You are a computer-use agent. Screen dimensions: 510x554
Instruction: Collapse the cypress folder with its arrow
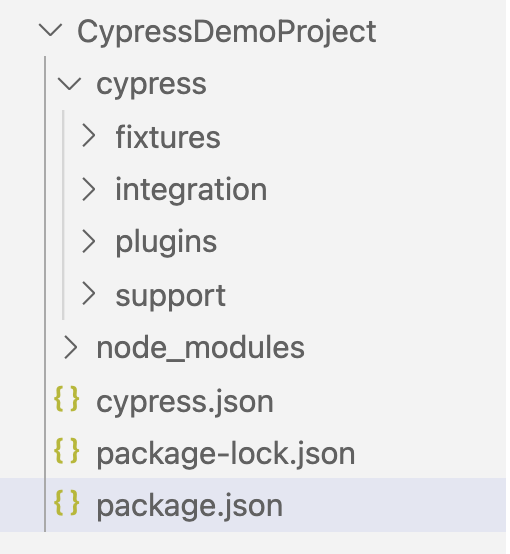click(x=70, y=84)
